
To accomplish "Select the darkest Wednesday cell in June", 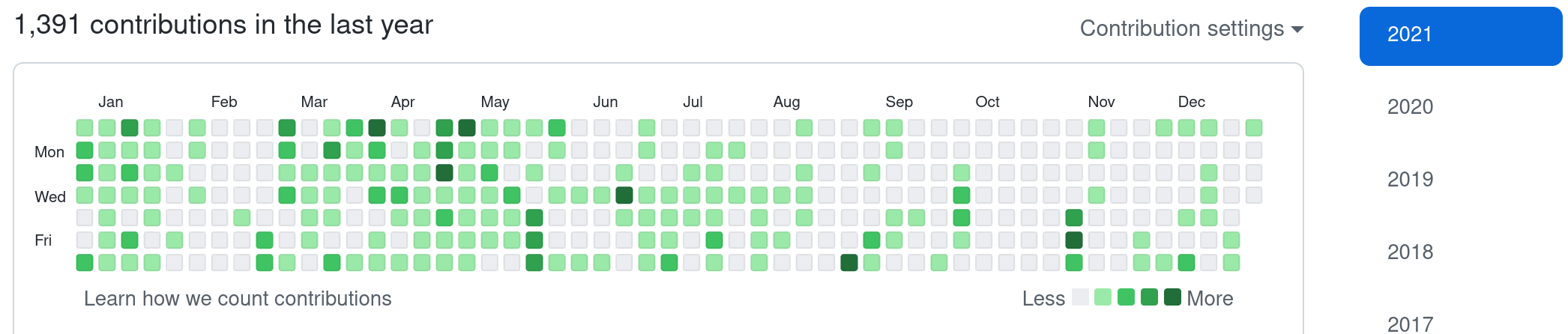I will coord(624,195).
